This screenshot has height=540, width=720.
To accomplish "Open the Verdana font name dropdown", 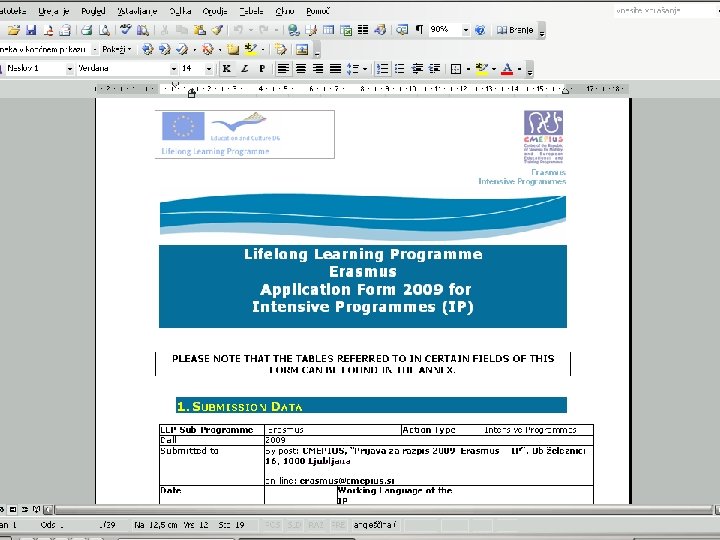I will 174,69.
